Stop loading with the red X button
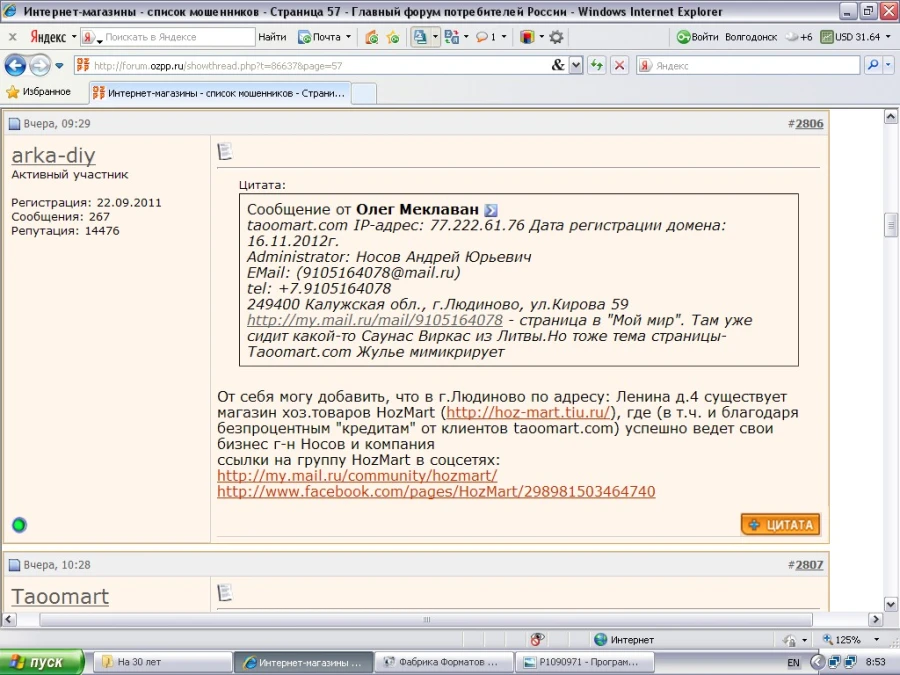Image resolution: width=900 pixels, height=675 pixels. 619,65
